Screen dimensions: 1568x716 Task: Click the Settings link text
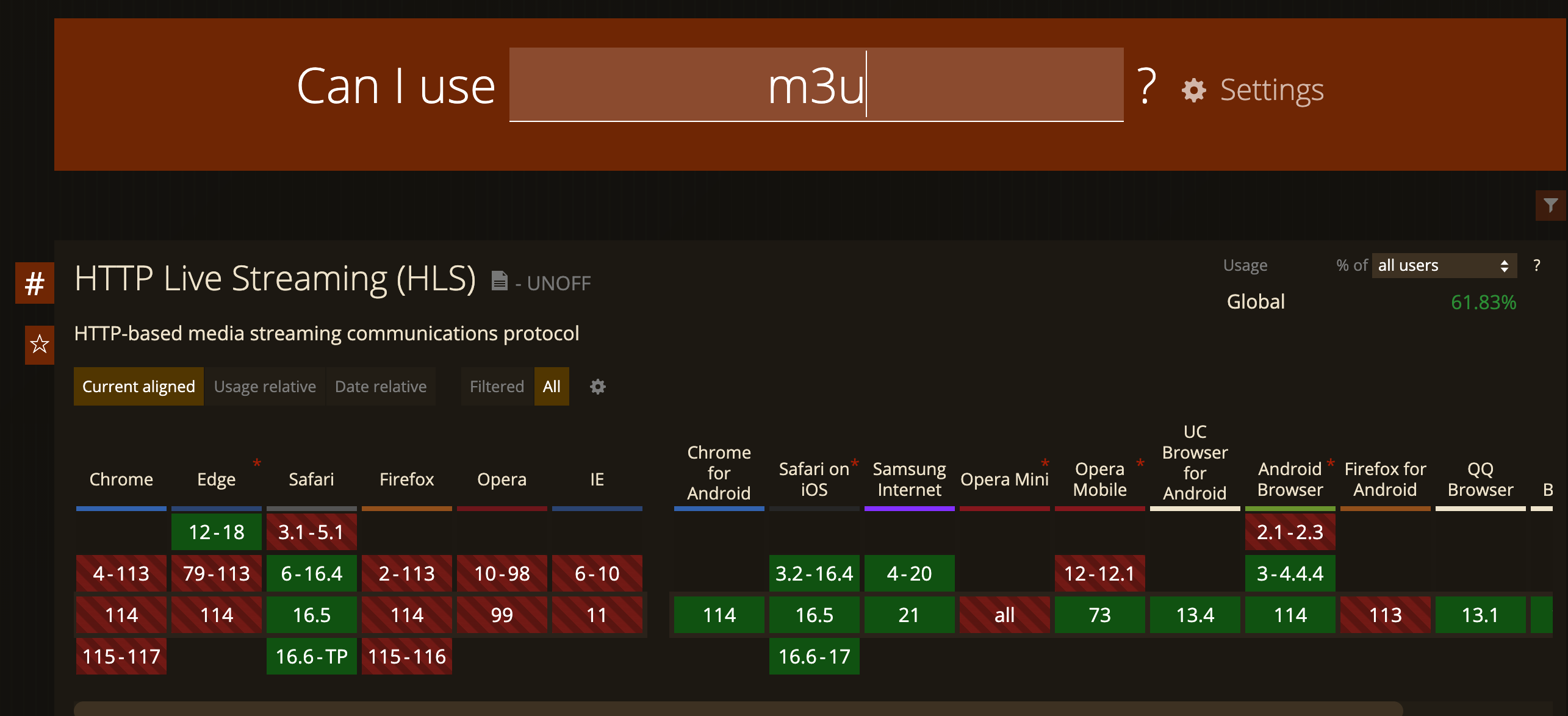(1272, 90)
